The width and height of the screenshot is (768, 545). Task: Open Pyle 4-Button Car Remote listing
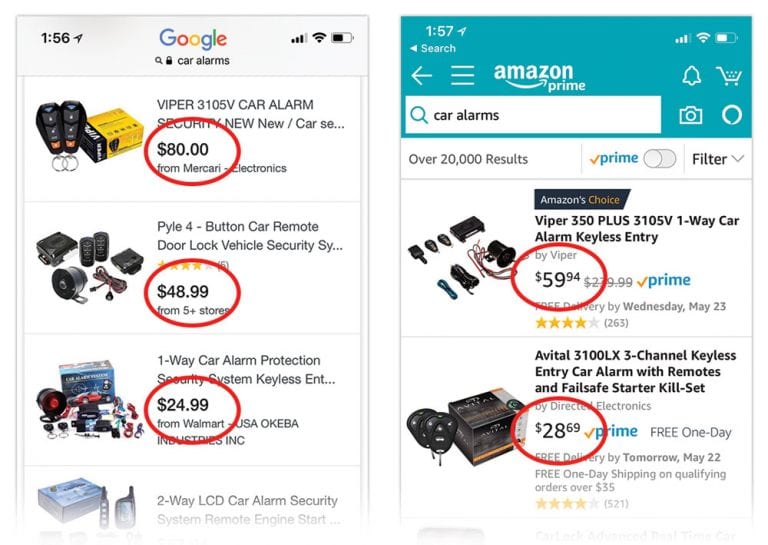tap(250, 236)
